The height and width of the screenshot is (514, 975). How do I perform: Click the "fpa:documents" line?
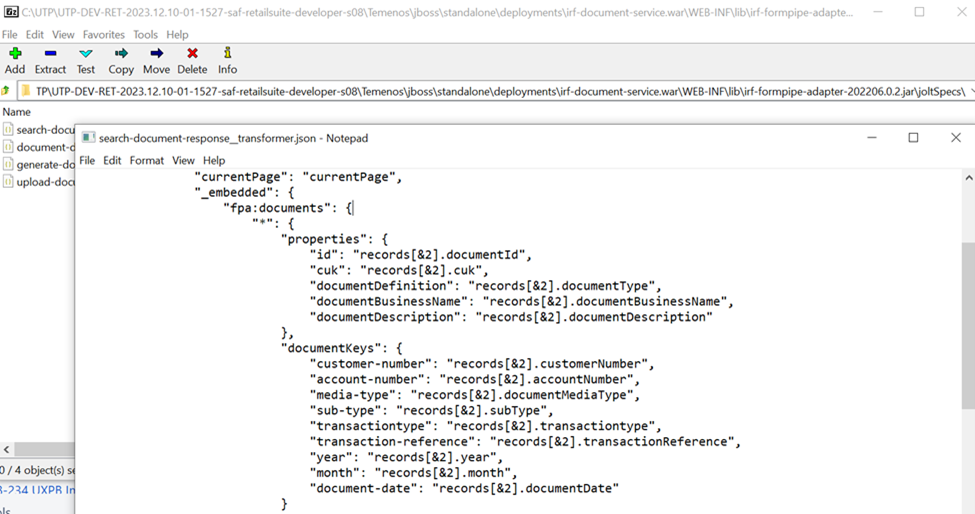(x=288, y=208)
